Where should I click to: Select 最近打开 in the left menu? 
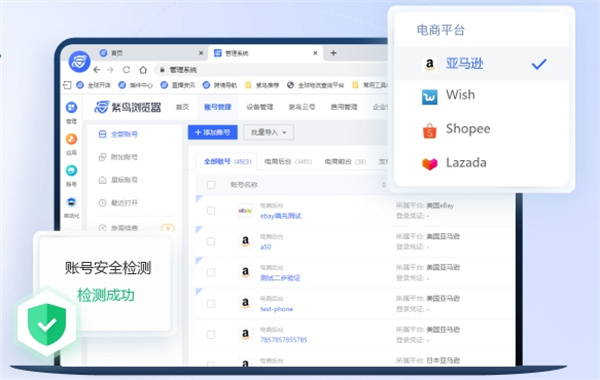[118, 203]
